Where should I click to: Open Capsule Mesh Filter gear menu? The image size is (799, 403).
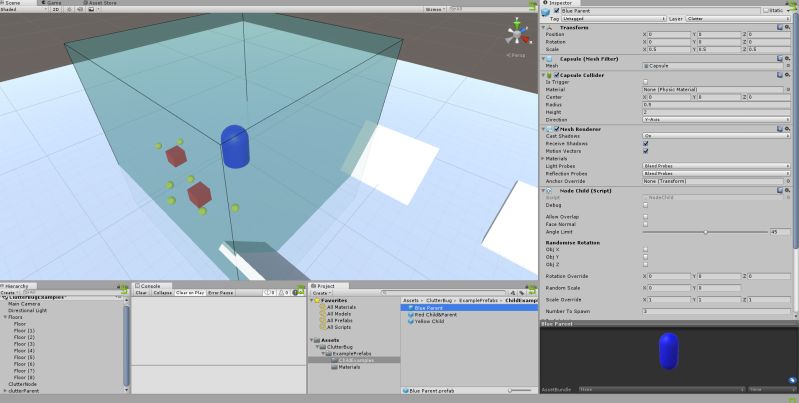click(x=788, y=59)
